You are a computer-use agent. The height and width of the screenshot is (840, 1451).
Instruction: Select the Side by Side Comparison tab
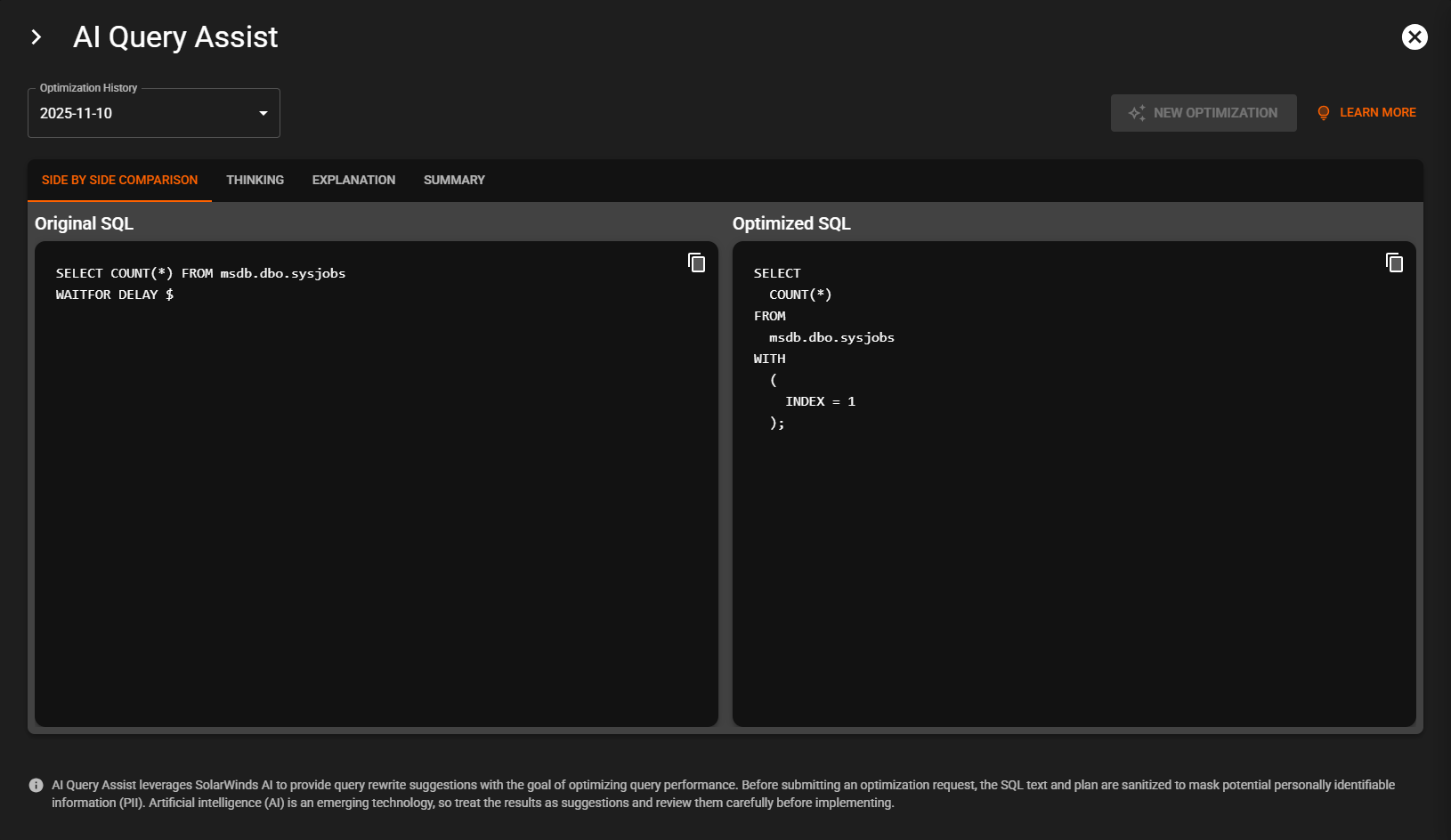119,180
